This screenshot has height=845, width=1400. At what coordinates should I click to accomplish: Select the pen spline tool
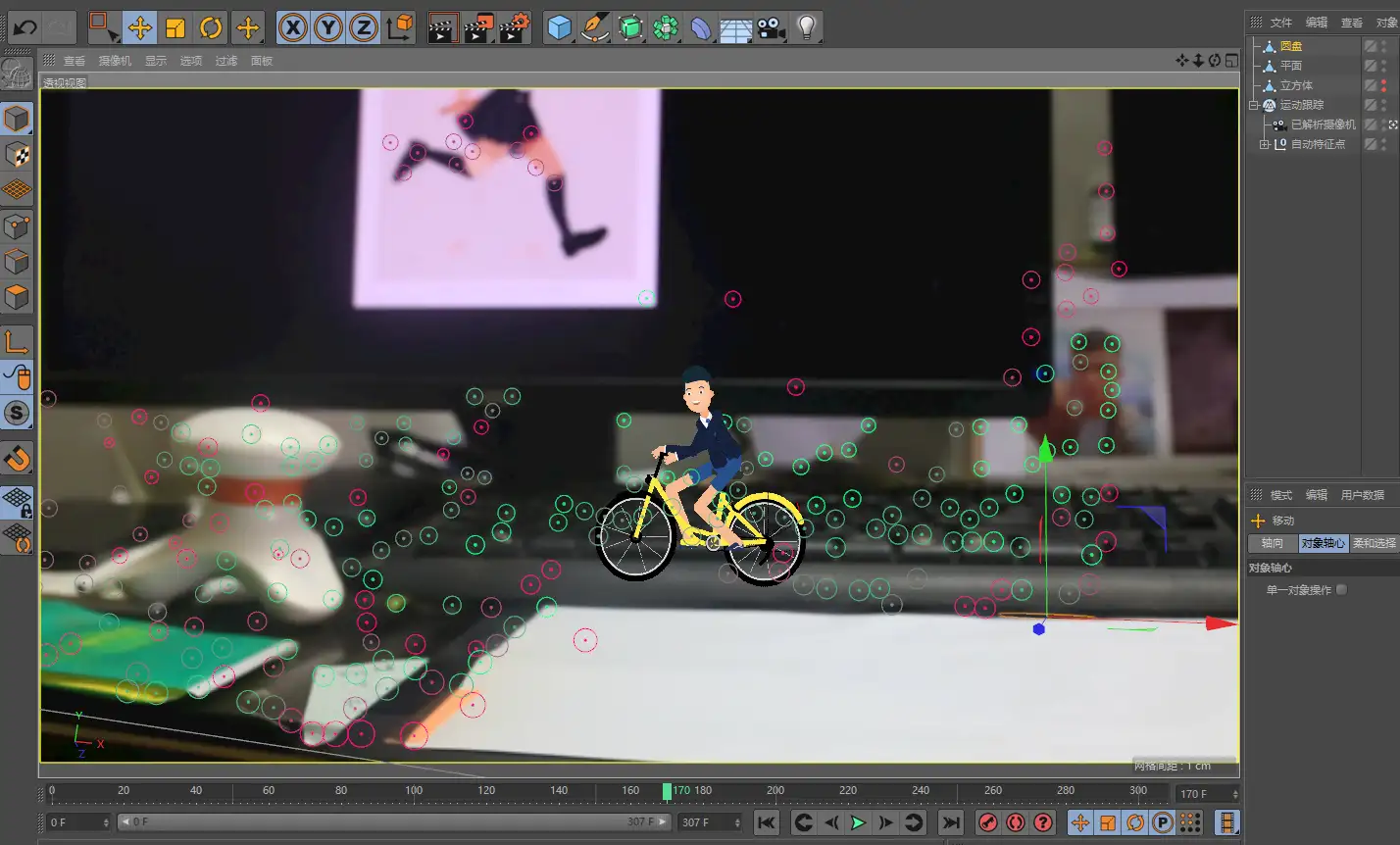(595, 27)
